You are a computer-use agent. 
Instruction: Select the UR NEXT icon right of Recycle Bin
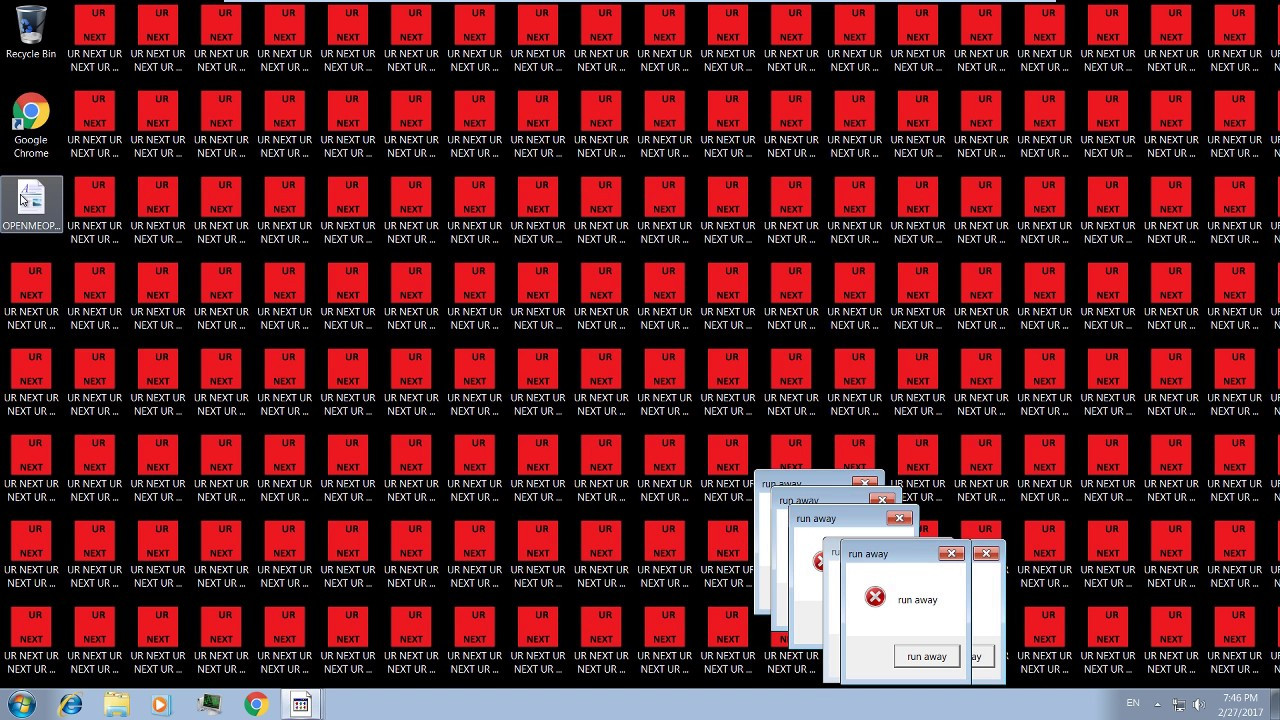95,40
